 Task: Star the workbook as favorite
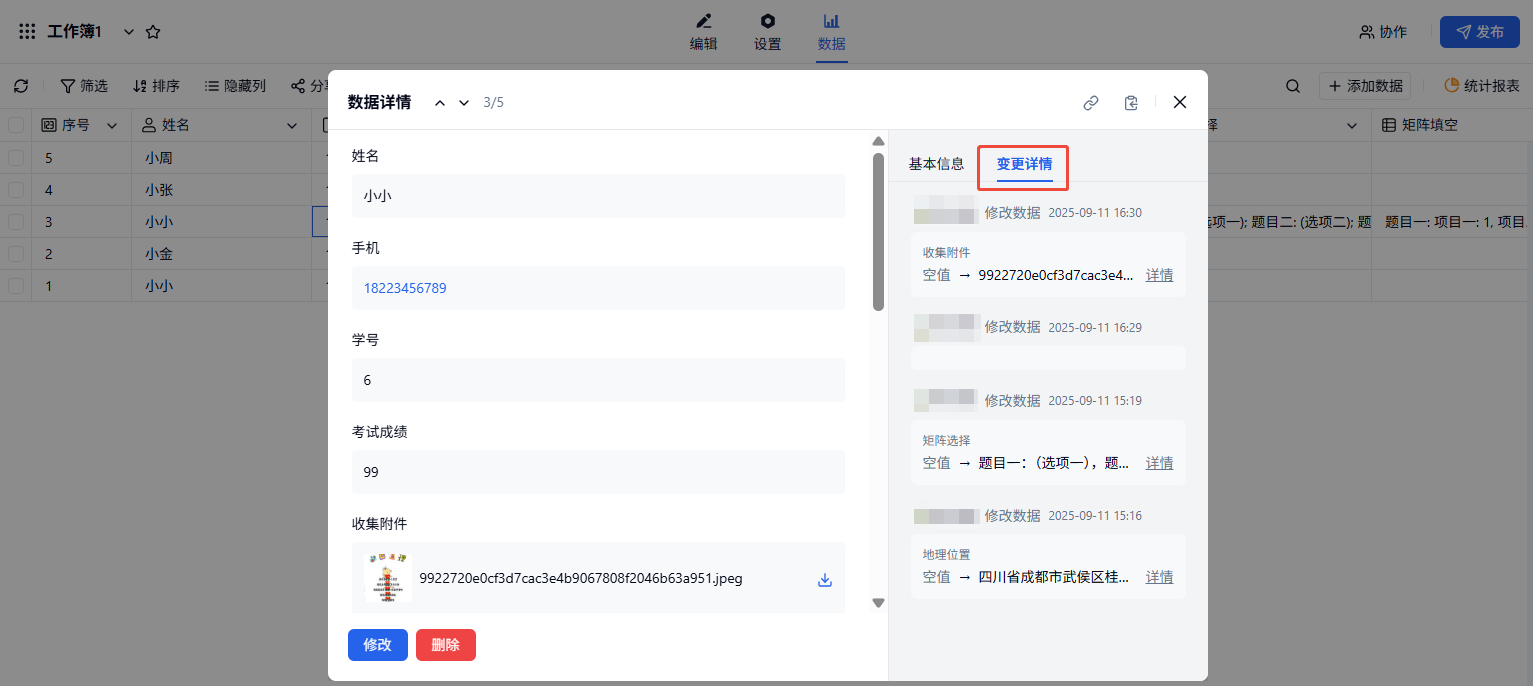[x=153, y=32]
